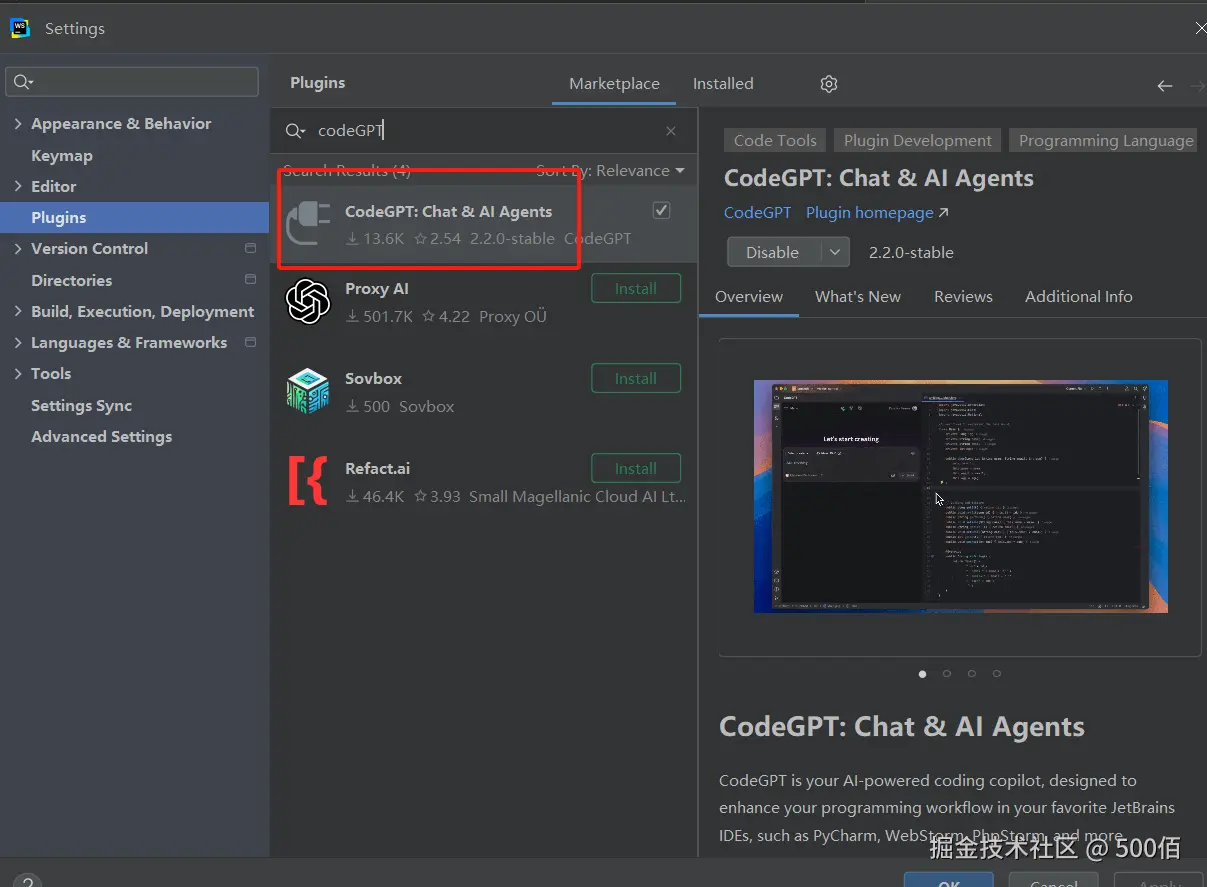1207x887 pixels.
Task: Click Directories project-level icon
Action: pyautogui.click(x=250, y=280)
